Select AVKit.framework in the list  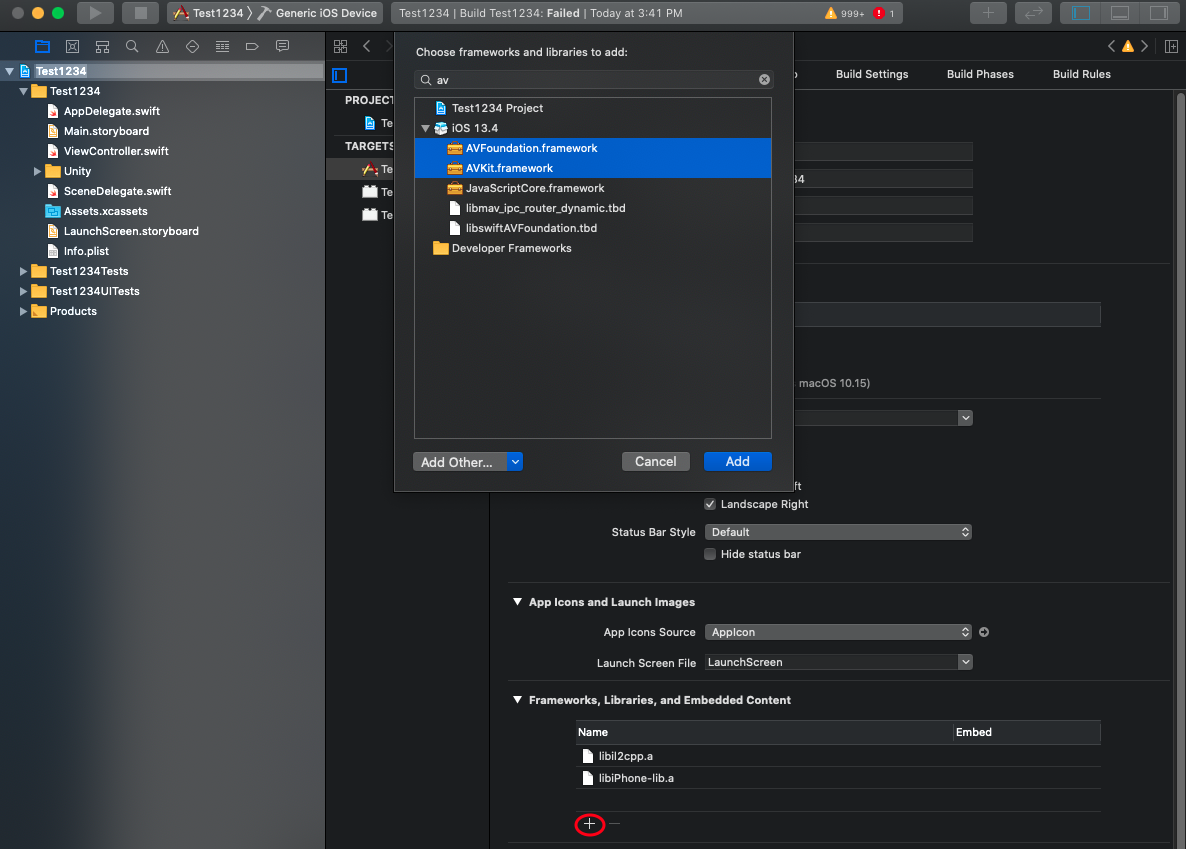[593, 168]
